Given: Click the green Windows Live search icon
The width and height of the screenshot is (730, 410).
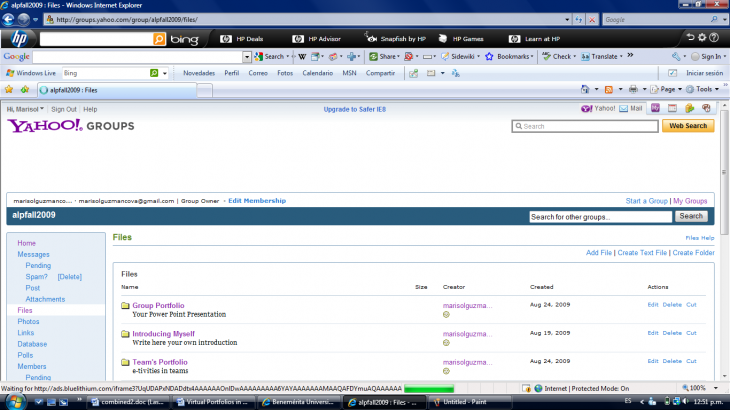Looking at the screenshot, I should point(154,73).
